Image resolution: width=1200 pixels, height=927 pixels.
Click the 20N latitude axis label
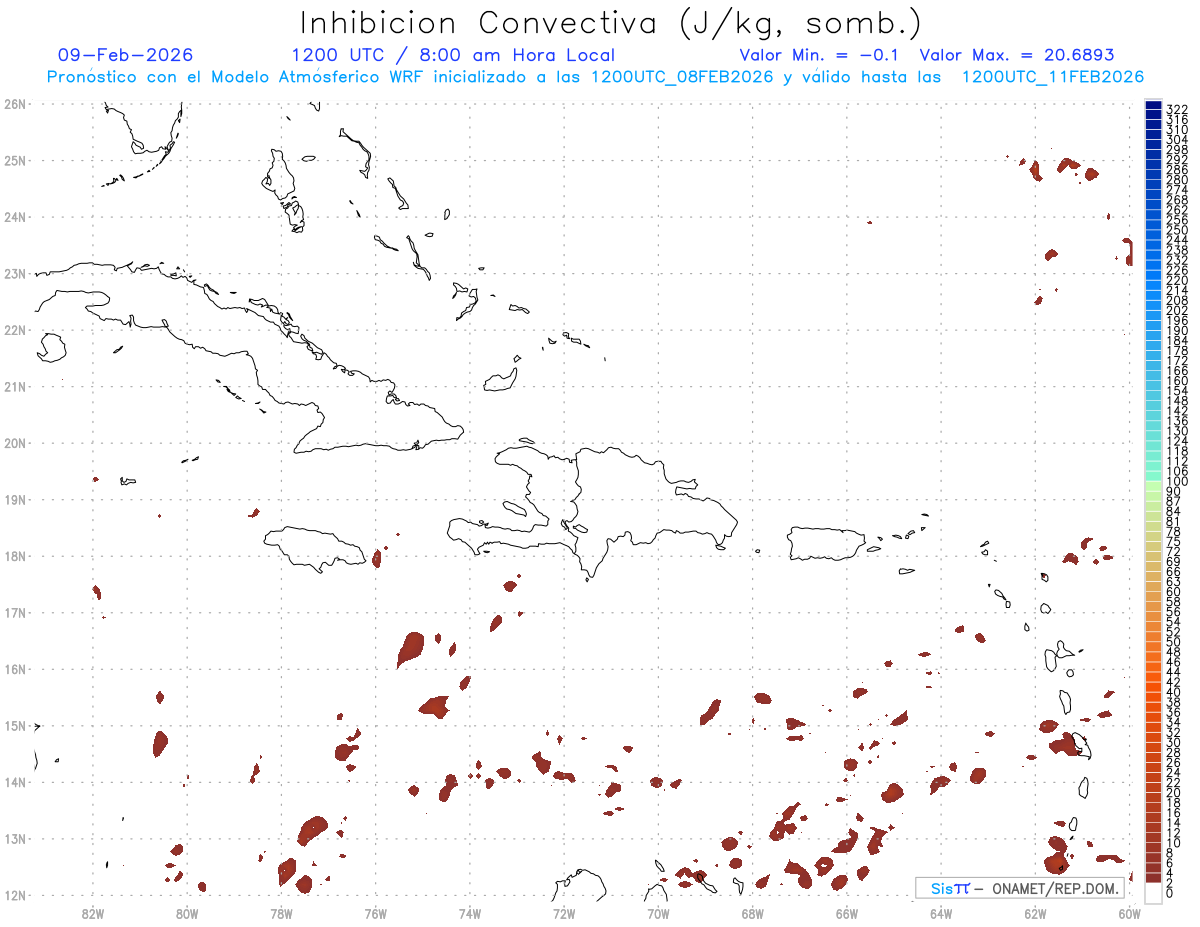tap(14, 443)
